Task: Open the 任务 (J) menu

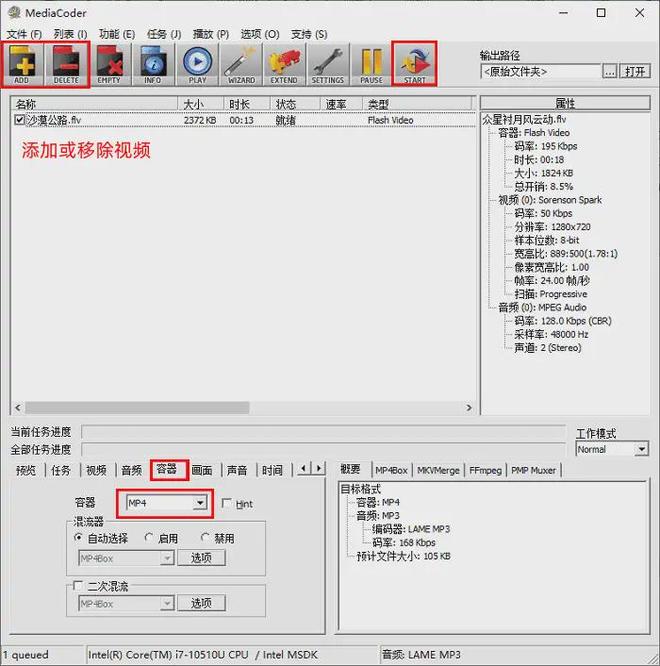Action: point(164,34)
